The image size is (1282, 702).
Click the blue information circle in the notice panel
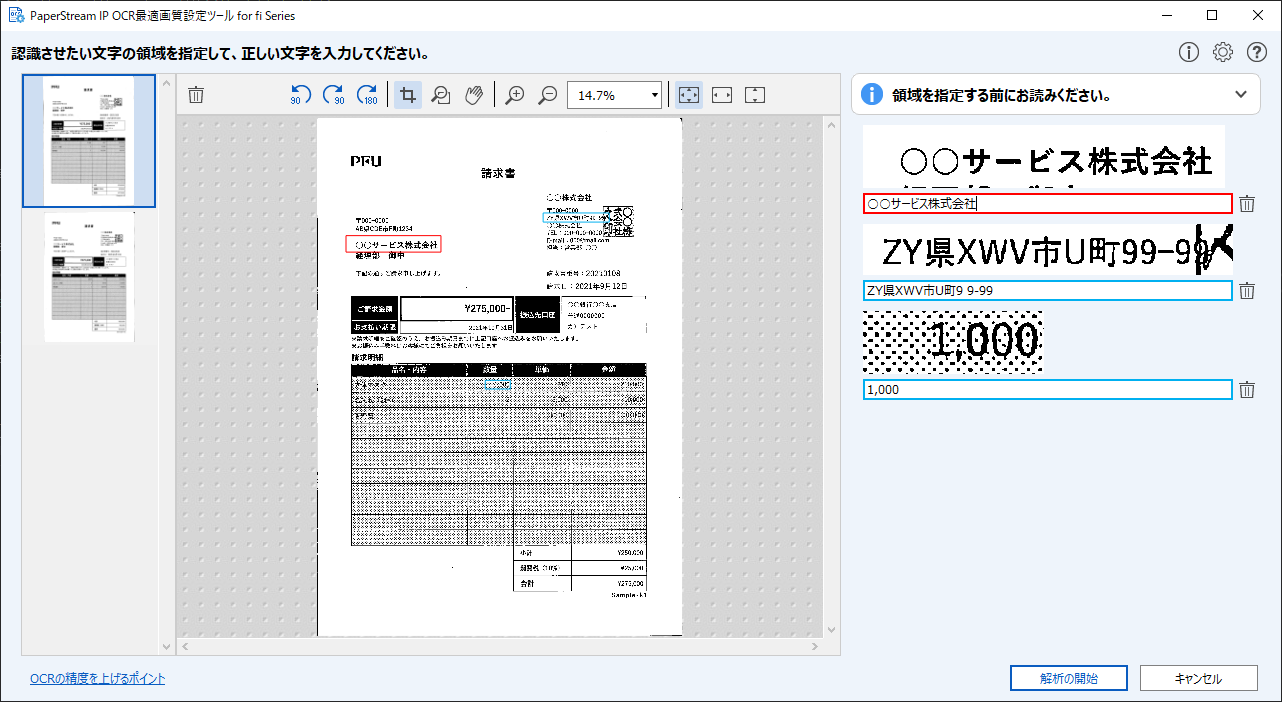[x=872, y=95]
